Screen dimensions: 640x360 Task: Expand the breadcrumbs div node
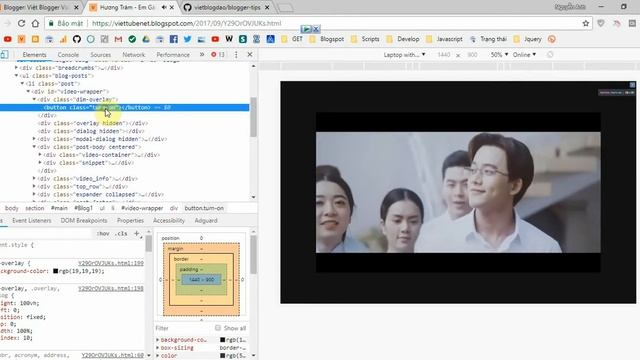16,68
